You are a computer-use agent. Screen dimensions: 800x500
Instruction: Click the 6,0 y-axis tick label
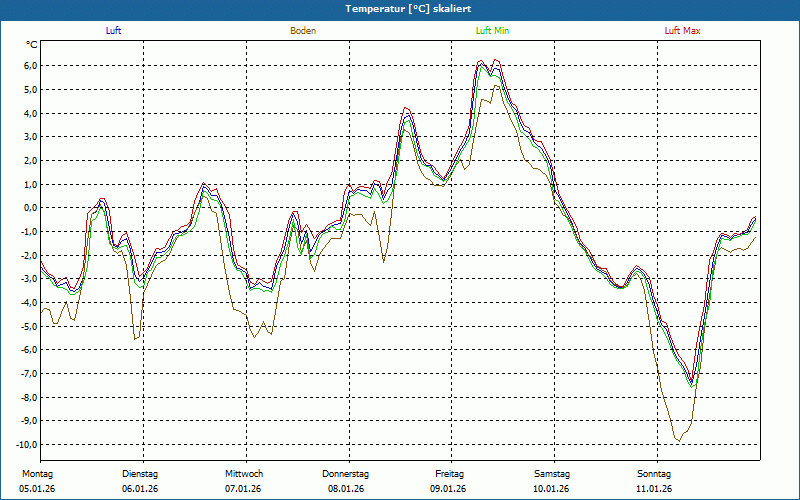click(x=30, y=66)
